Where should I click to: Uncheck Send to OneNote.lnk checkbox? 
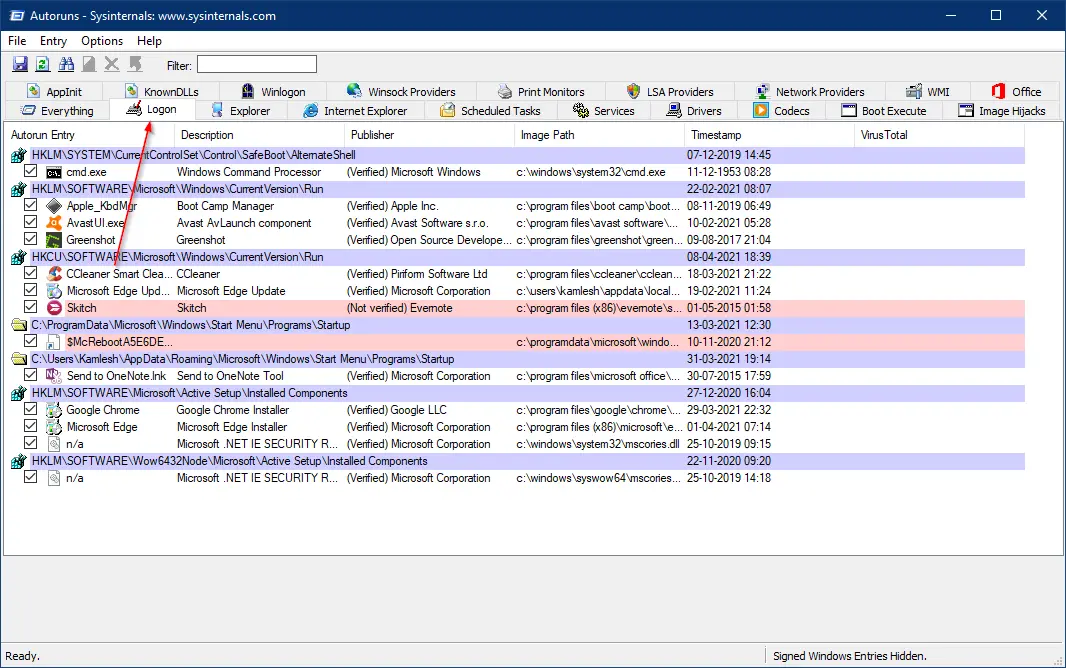[31, 375]
